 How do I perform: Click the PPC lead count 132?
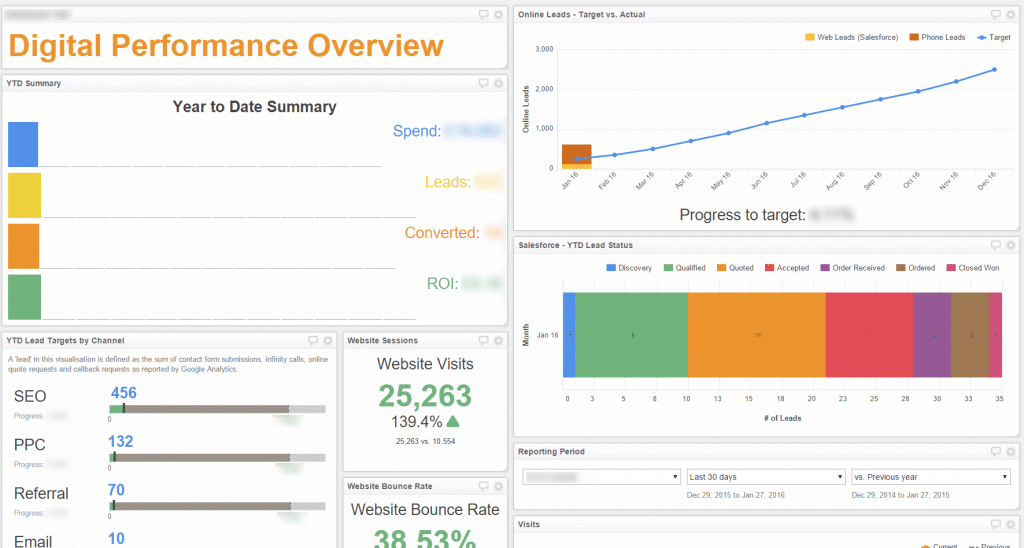[x=121, y=442]
